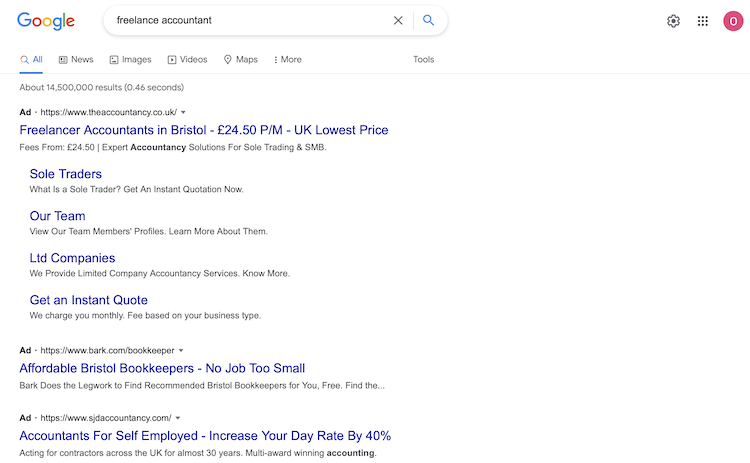
Task: Click the Google logo
Action: click(46, 21)
